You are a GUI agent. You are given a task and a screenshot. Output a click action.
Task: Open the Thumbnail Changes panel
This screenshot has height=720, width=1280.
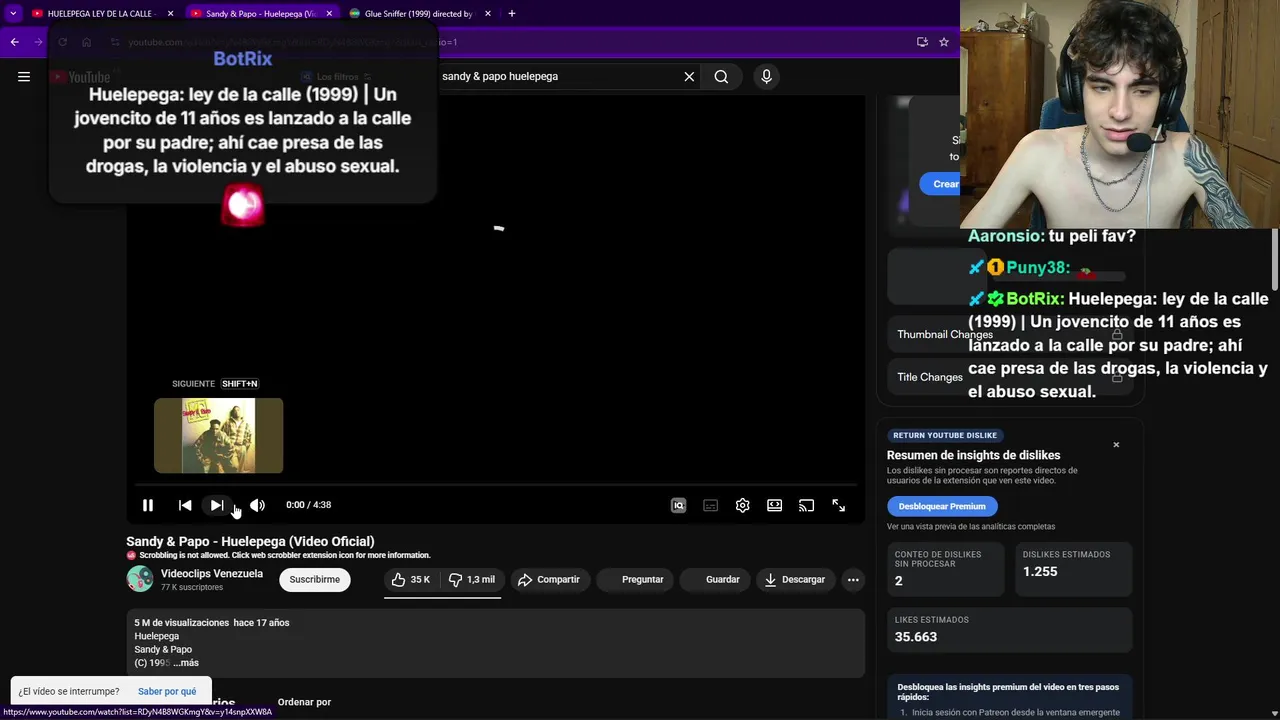click(1010, 334)
